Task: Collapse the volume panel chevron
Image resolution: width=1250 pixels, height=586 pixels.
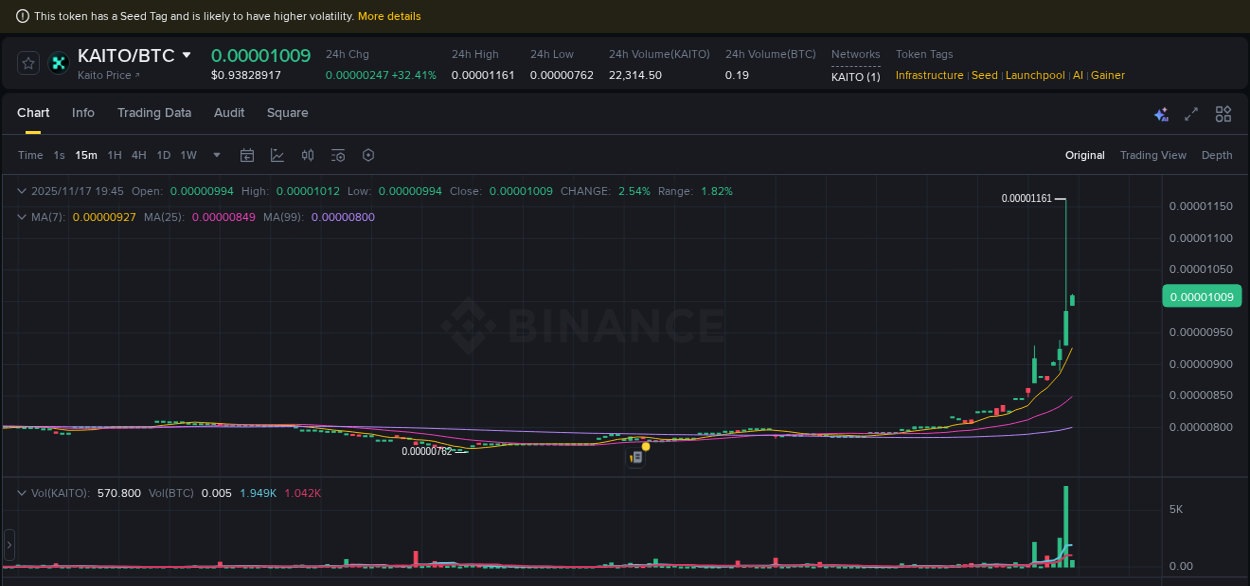Action: coord(20,492)
